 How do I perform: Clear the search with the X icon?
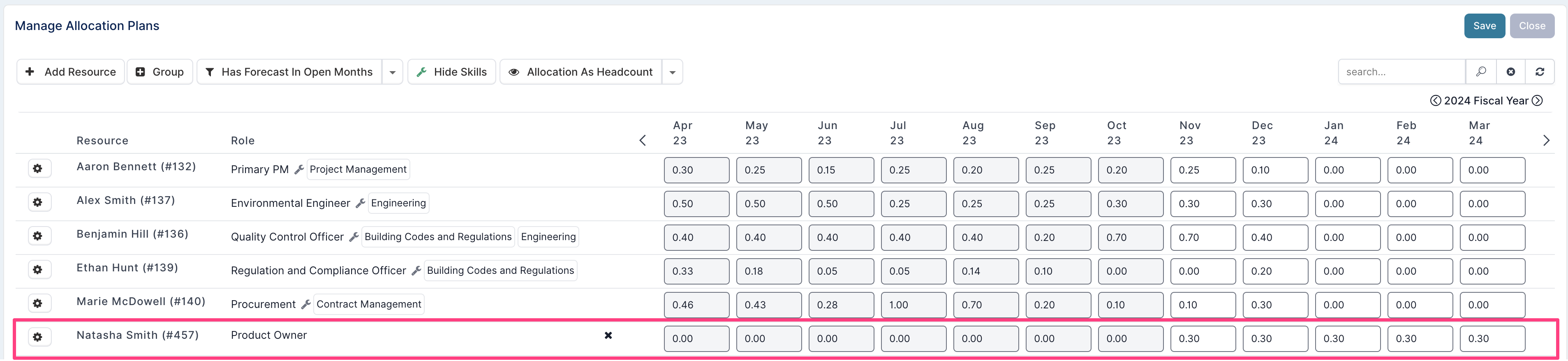click(x=1511, y=72)
